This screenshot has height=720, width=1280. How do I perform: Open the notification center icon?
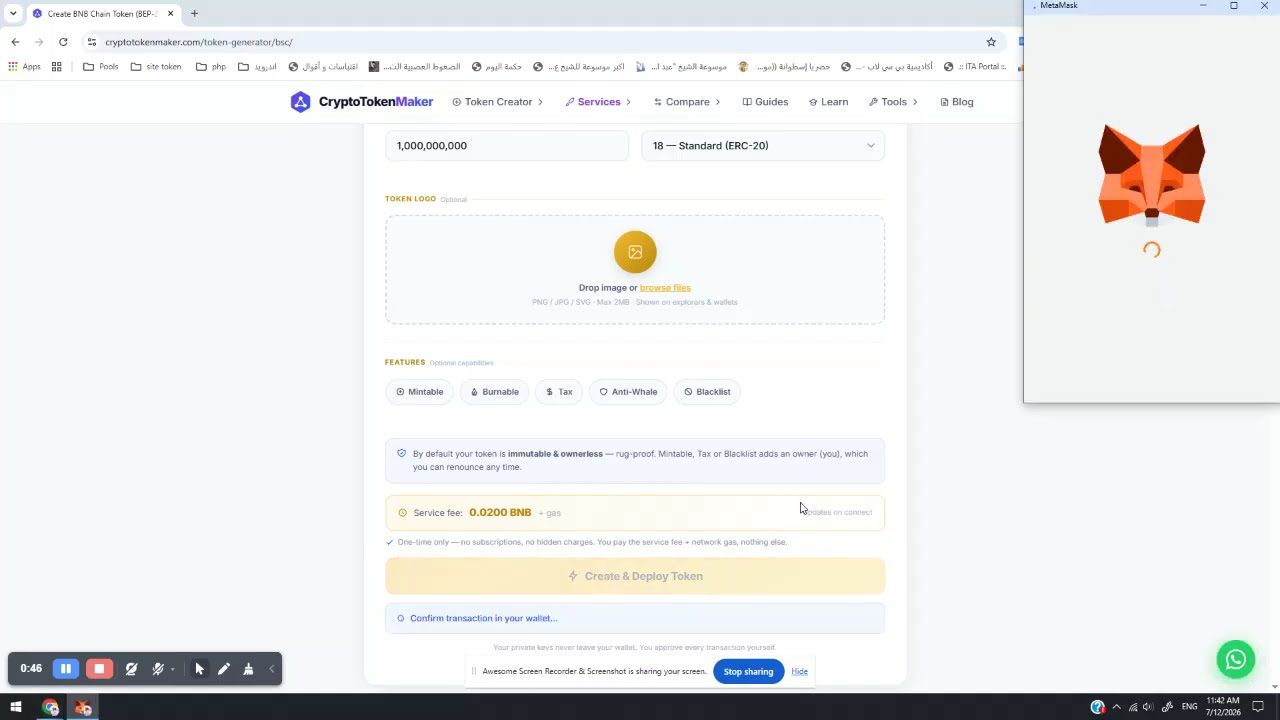click(1259, 708)
